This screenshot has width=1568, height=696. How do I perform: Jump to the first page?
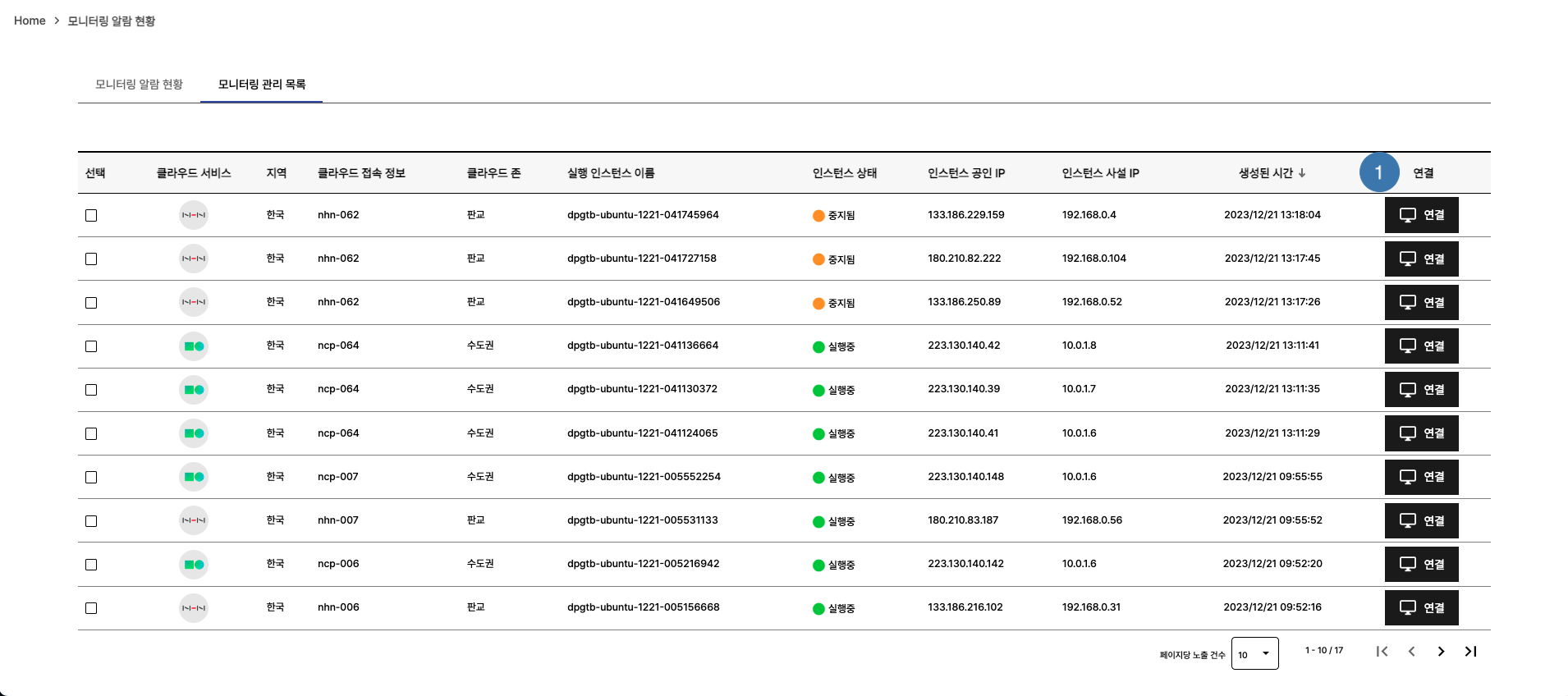tap(1382, 652)
